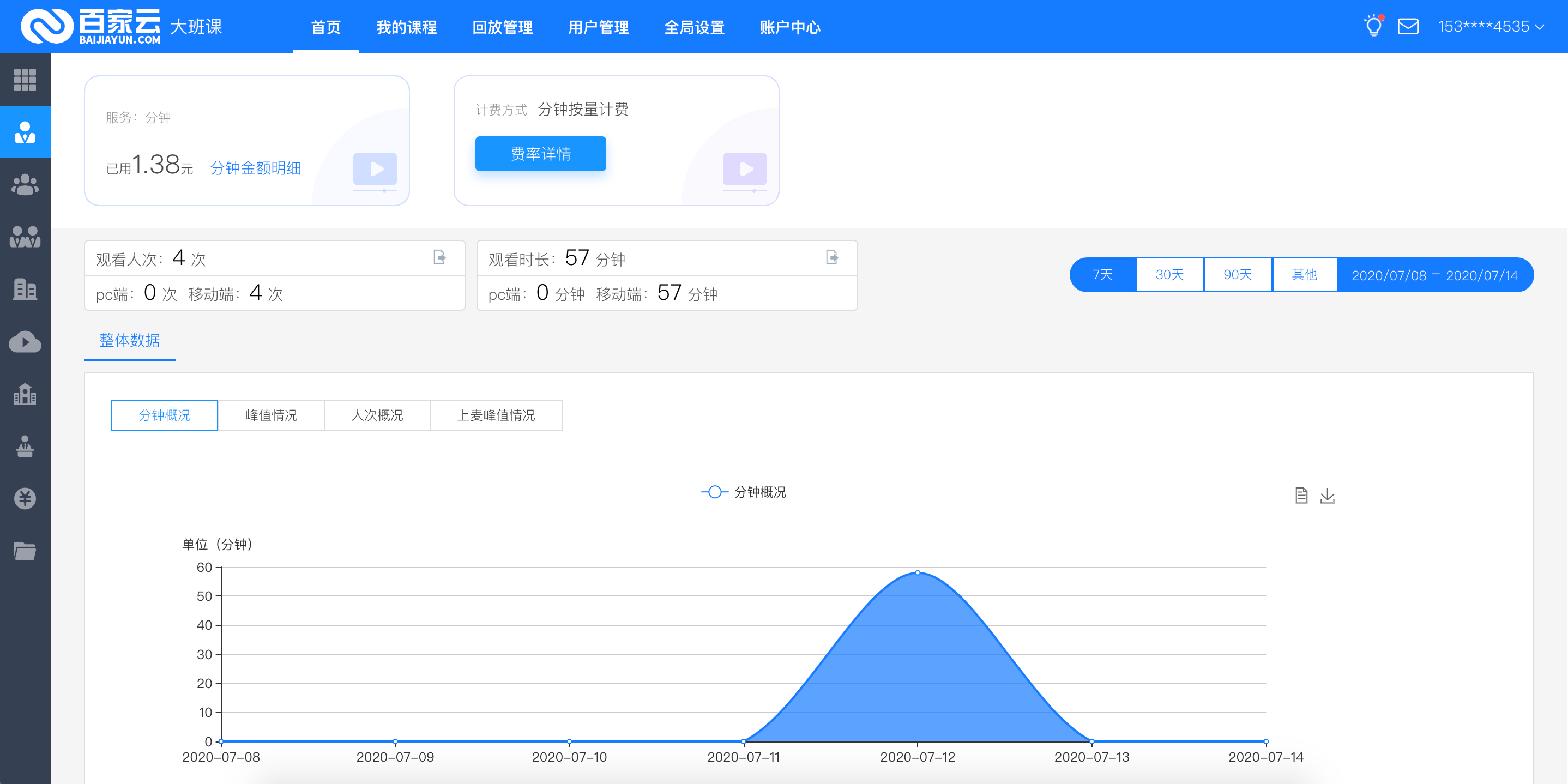Open the lecturer podium icon in sidebar
Viewport: 1568px width, 784px height.
(25, 446)
